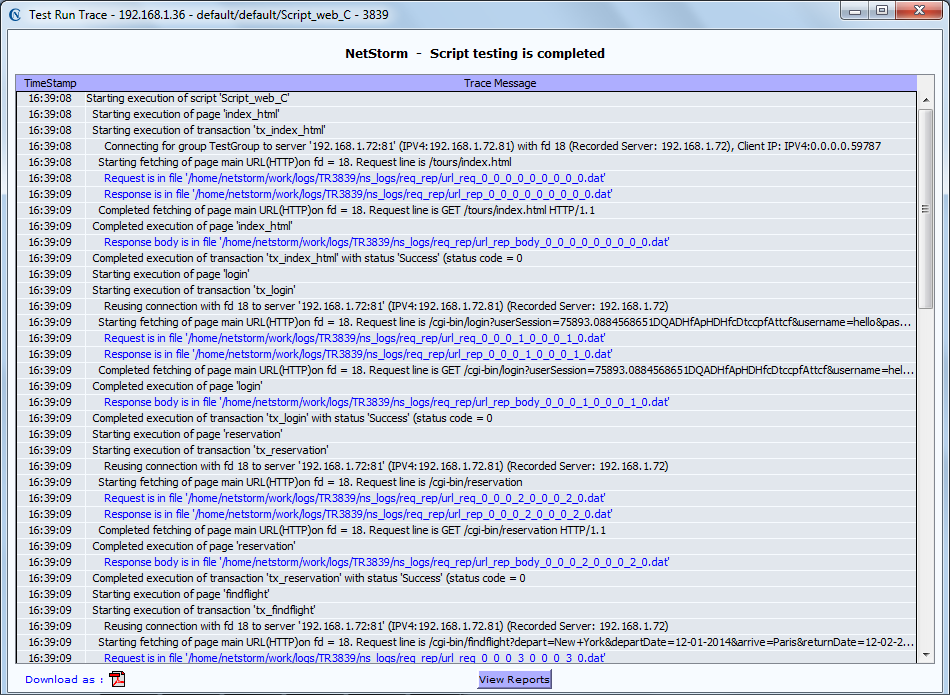The height and width of the screenshot is (695, 950).
Task: Click the NetStorm app icon in title bar
Action: (x=15, y=14)
